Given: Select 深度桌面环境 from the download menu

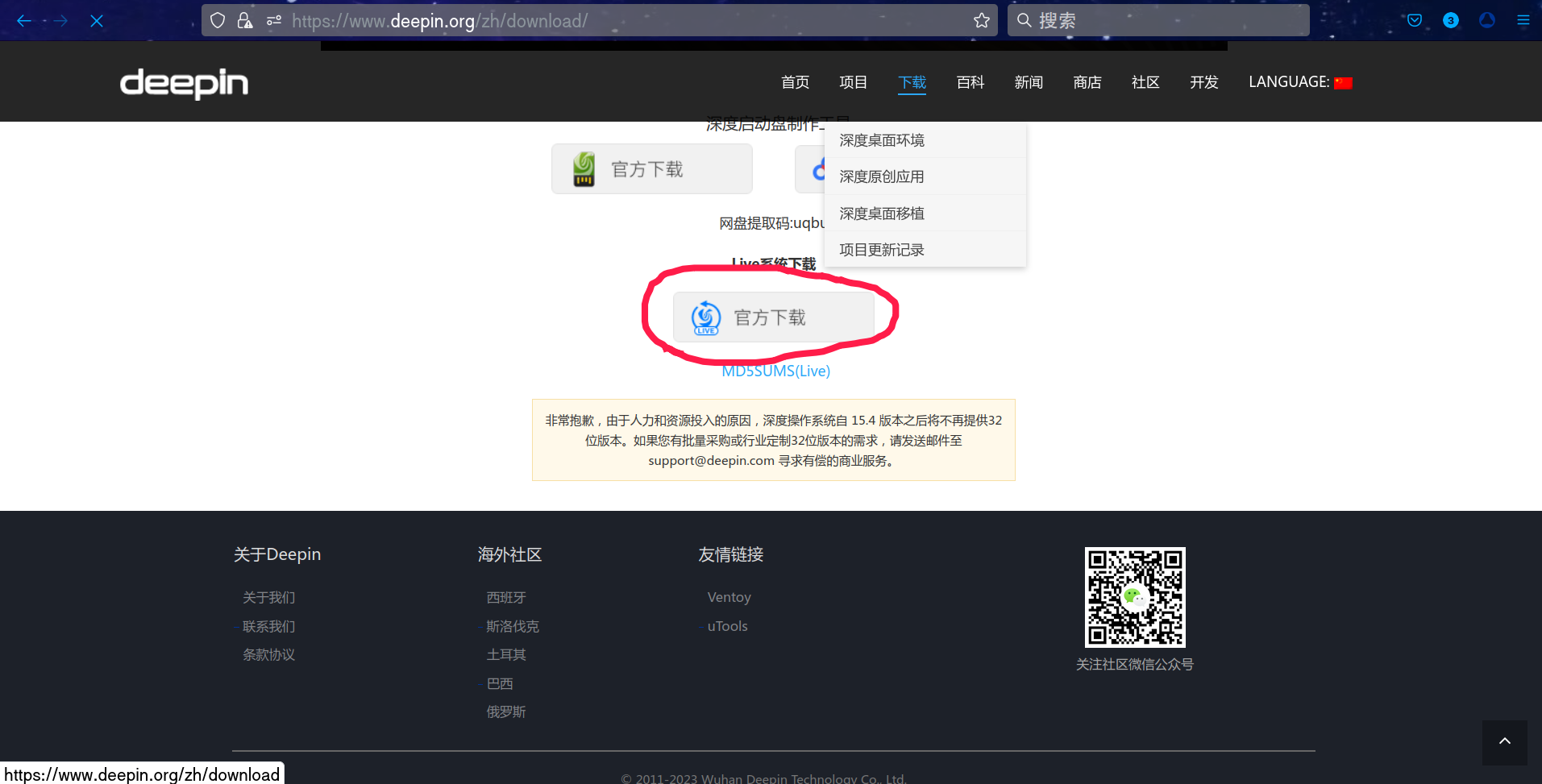Looking at the screenshot, I should (880, 139).
